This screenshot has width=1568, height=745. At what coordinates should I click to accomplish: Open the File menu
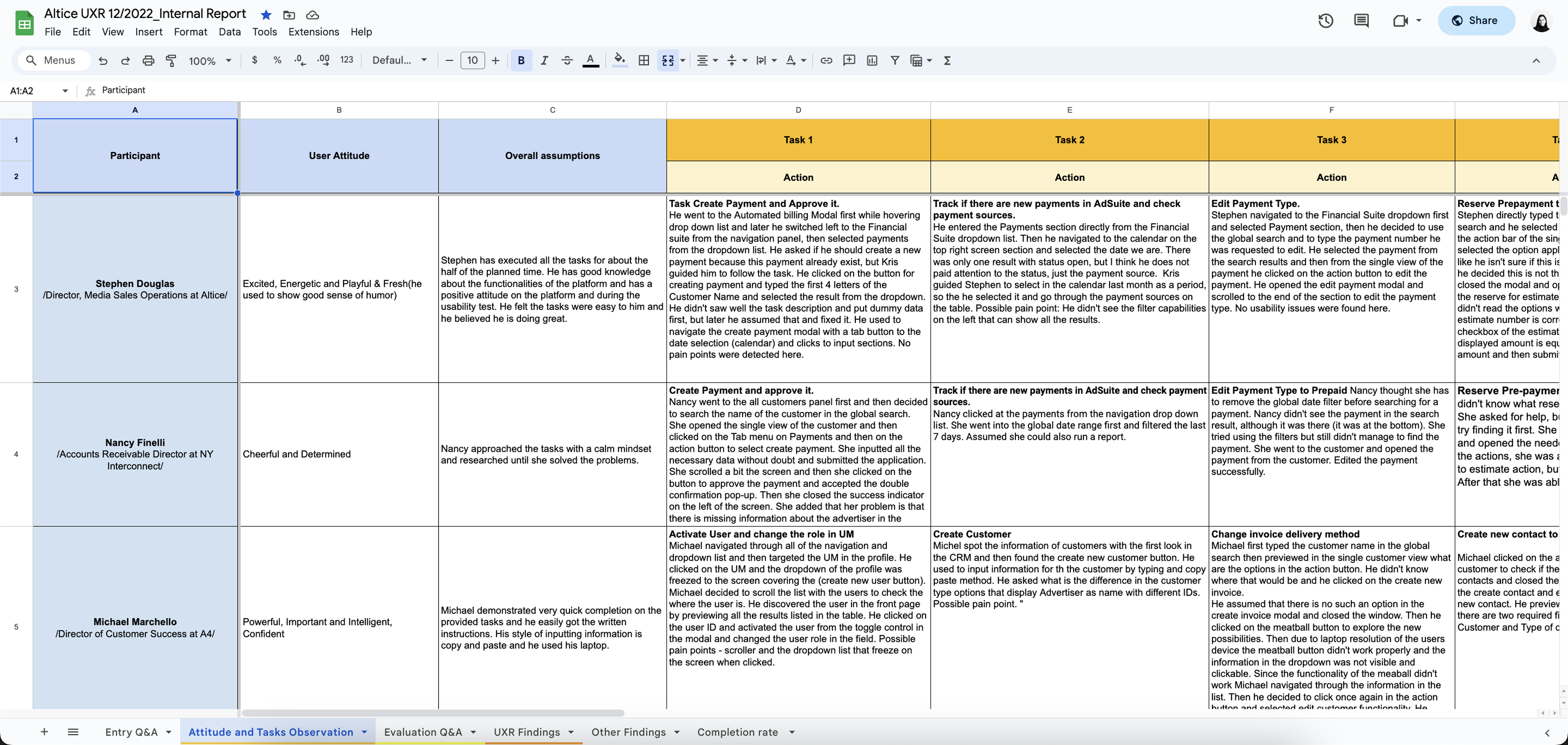[x=53, y=31]
